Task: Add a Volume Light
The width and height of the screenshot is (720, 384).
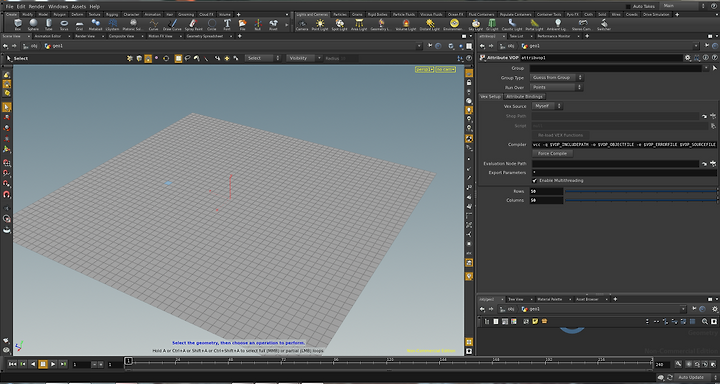Action: click(x=406, y=24)
